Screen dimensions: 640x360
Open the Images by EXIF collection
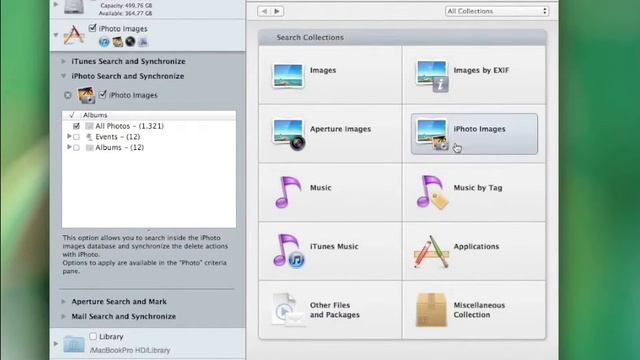click(474, 75)
